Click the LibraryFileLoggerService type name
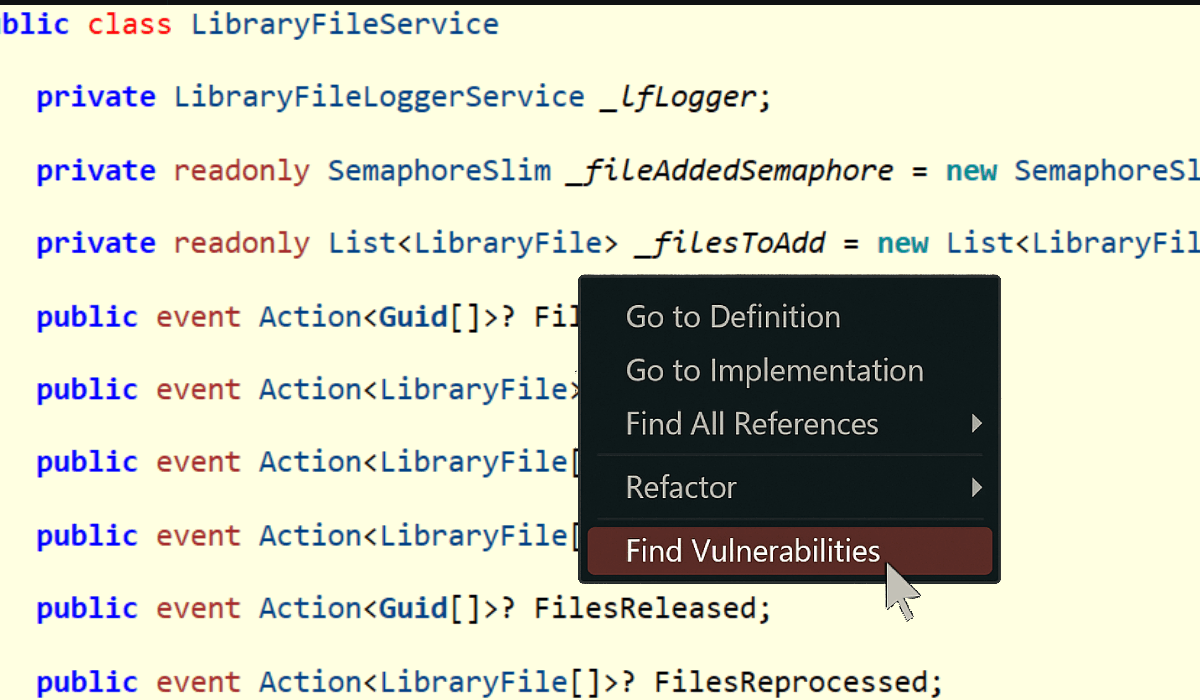Image resolution: width=1200 pixels, height=700 pixels. 378,97
